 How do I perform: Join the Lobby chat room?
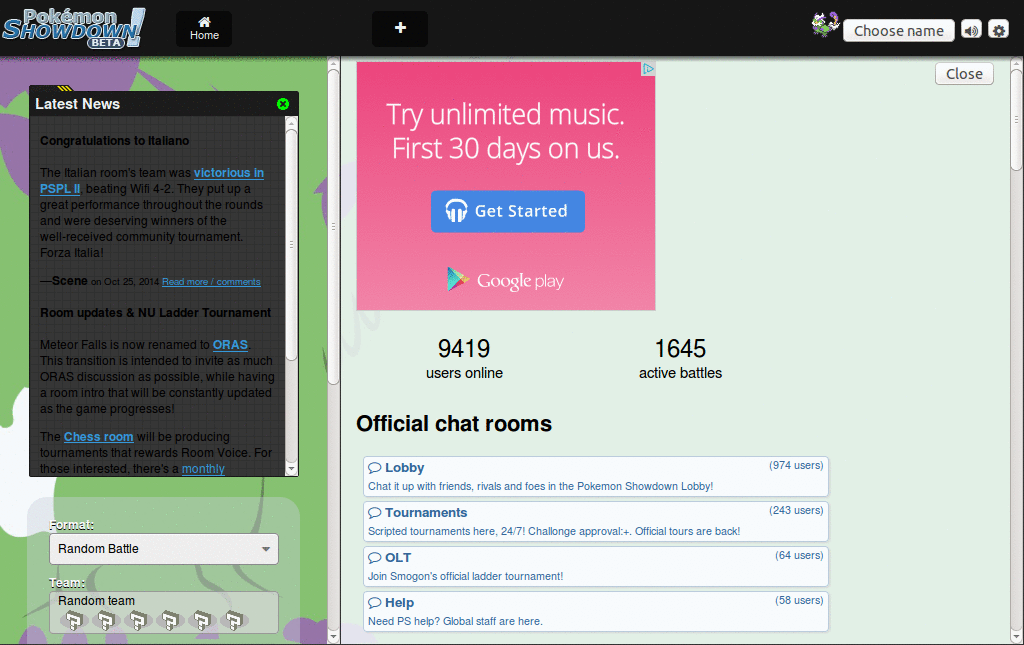pyautogui.click(x=596, y=477)
